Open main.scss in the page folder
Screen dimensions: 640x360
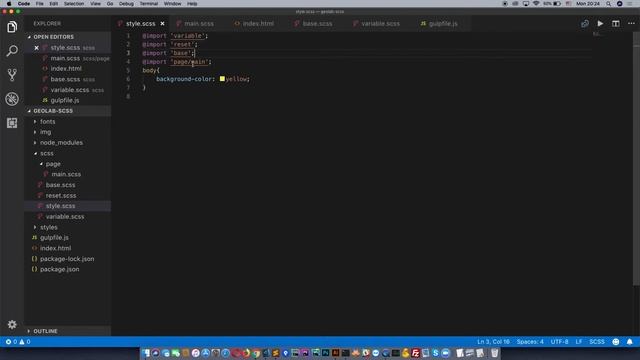click(x=66, y=174)
